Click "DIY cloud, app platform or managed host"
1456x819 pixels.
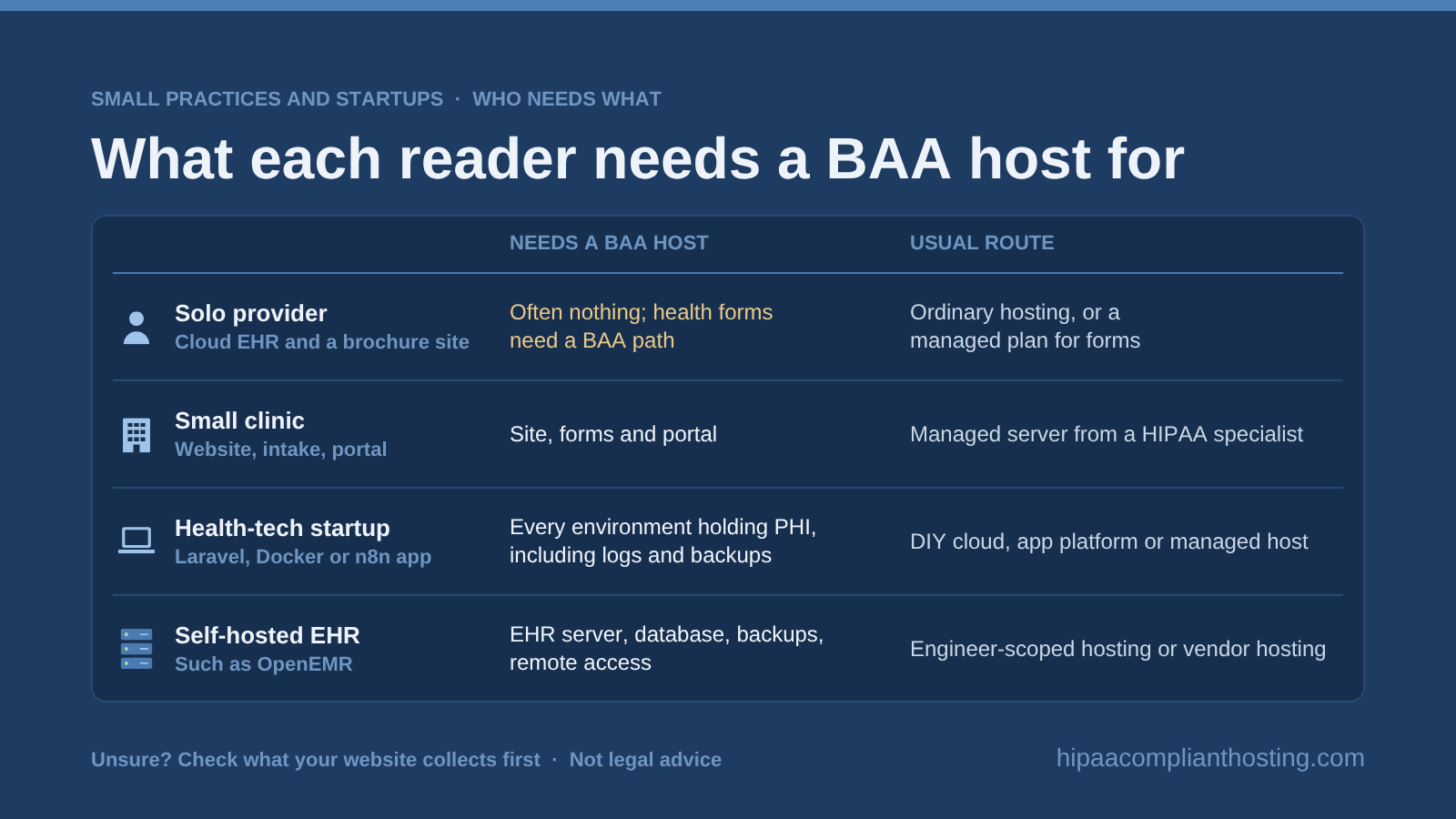point(1109,541)
